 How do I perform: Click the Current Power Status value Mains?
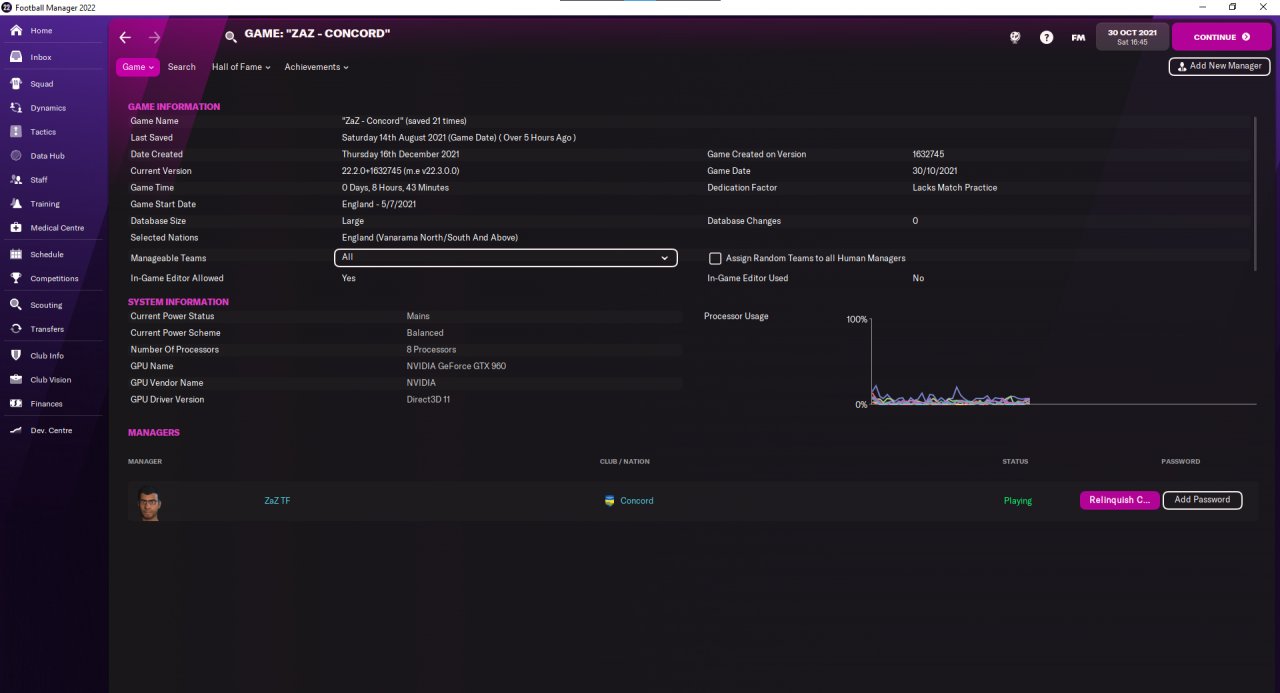point(418,316)
